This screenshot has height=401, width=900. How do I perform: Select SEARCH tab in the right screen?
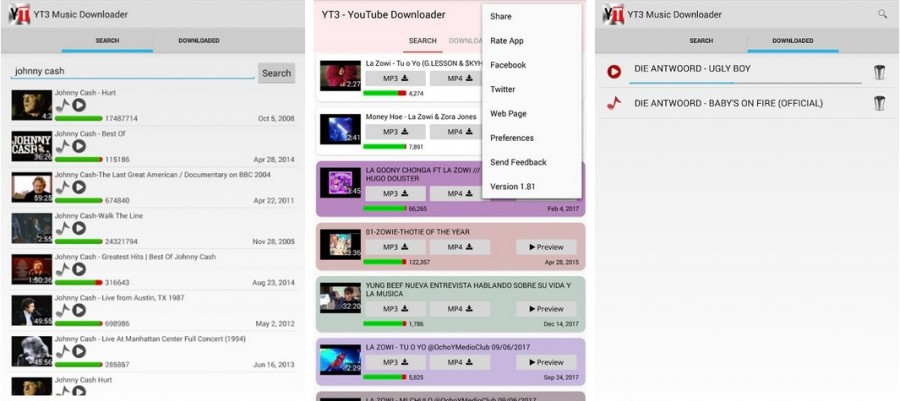coord(701,41)
